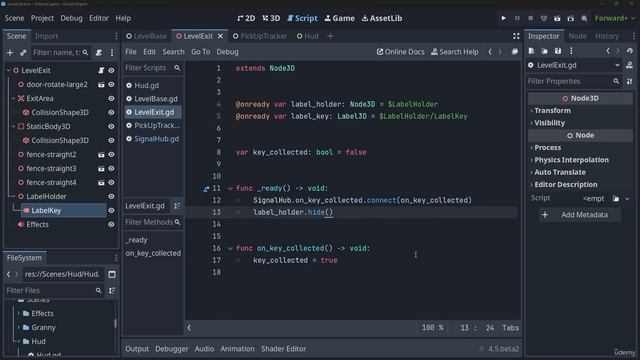Go to previous edited document arrow
640x360 pixels.
[490, 52]
